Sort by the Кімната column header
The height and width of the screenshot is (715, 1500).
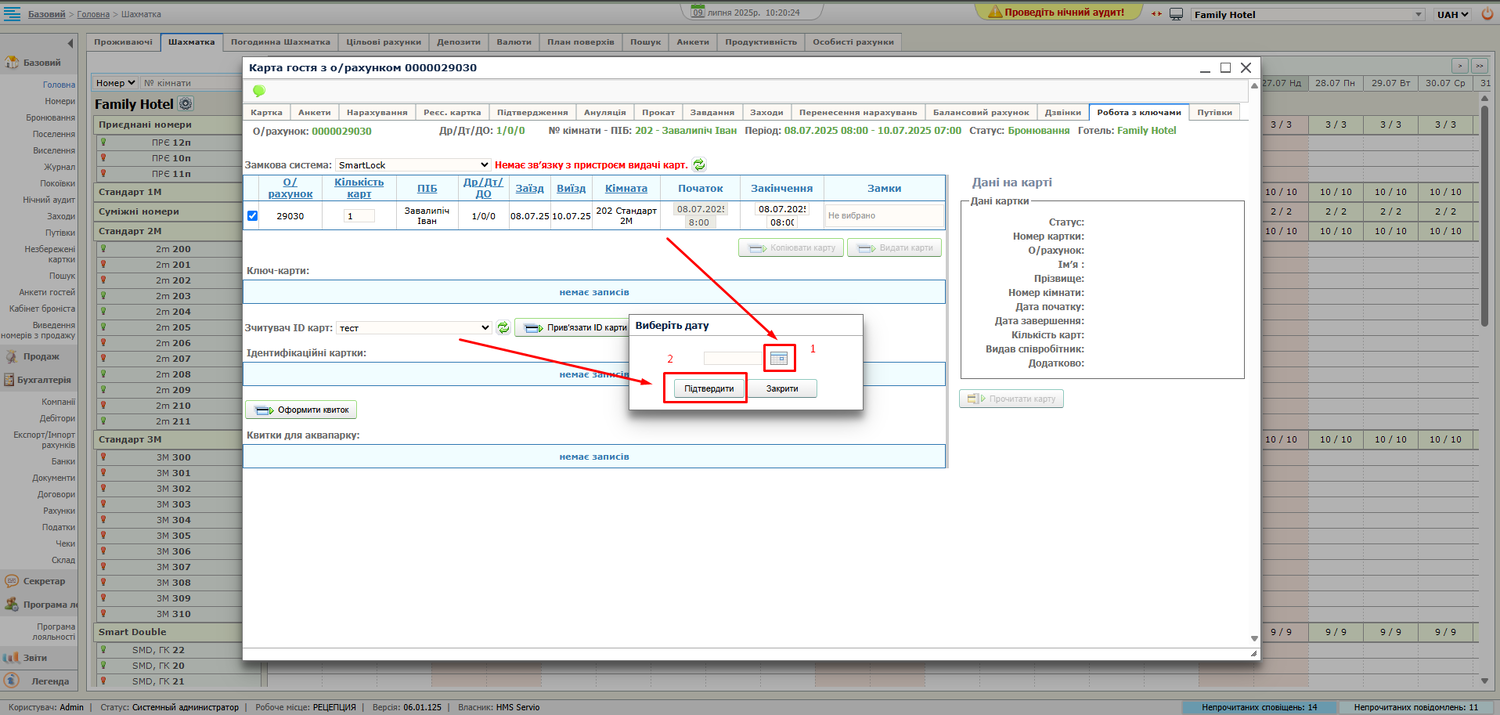[626, 188]
